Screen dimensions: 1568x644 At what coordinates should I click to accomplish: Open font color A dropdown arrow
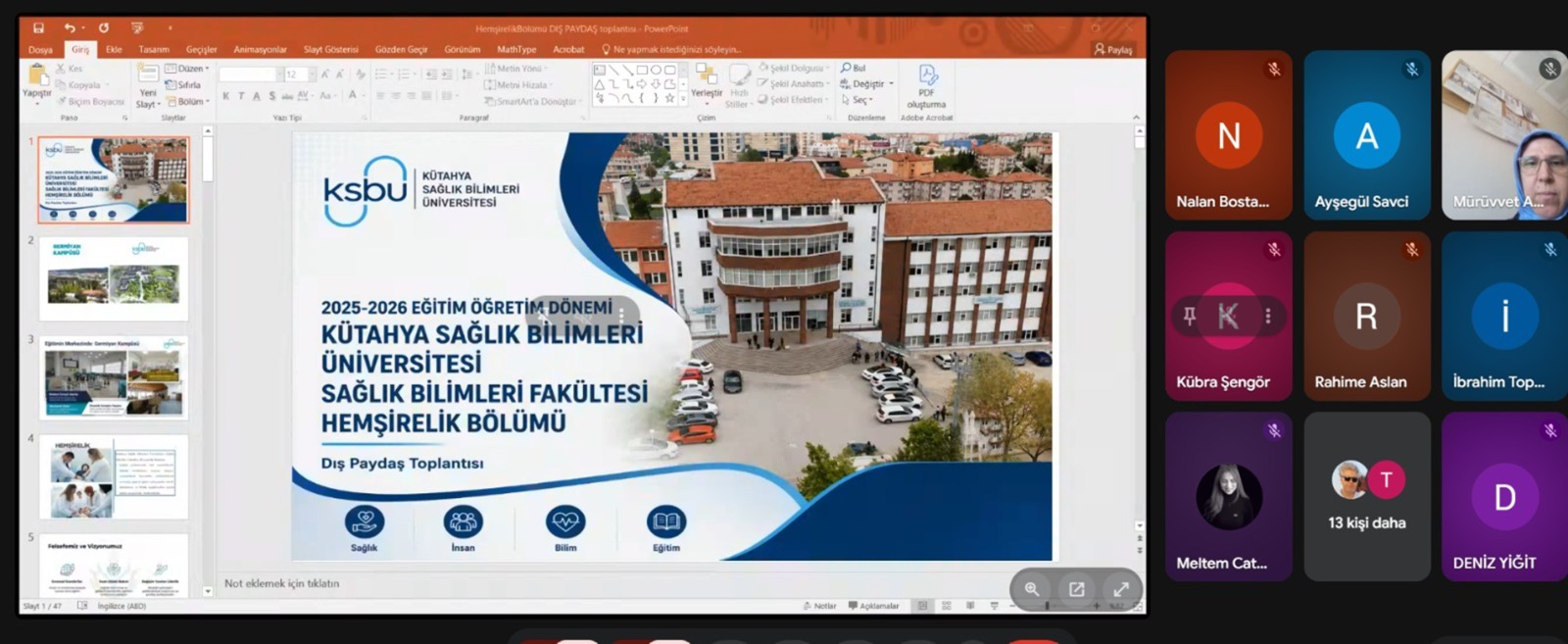point(362,96)
